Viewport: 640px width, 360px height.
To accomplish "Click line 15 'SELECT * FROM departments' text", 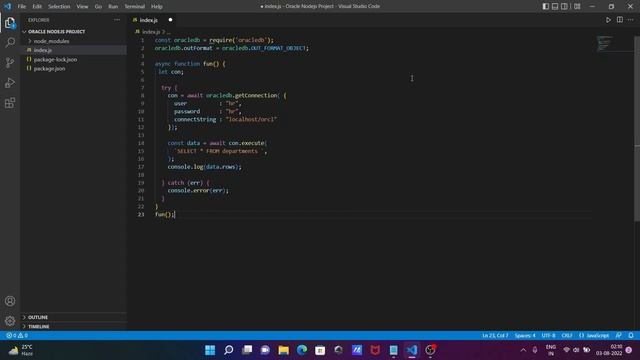I will 218,151.
